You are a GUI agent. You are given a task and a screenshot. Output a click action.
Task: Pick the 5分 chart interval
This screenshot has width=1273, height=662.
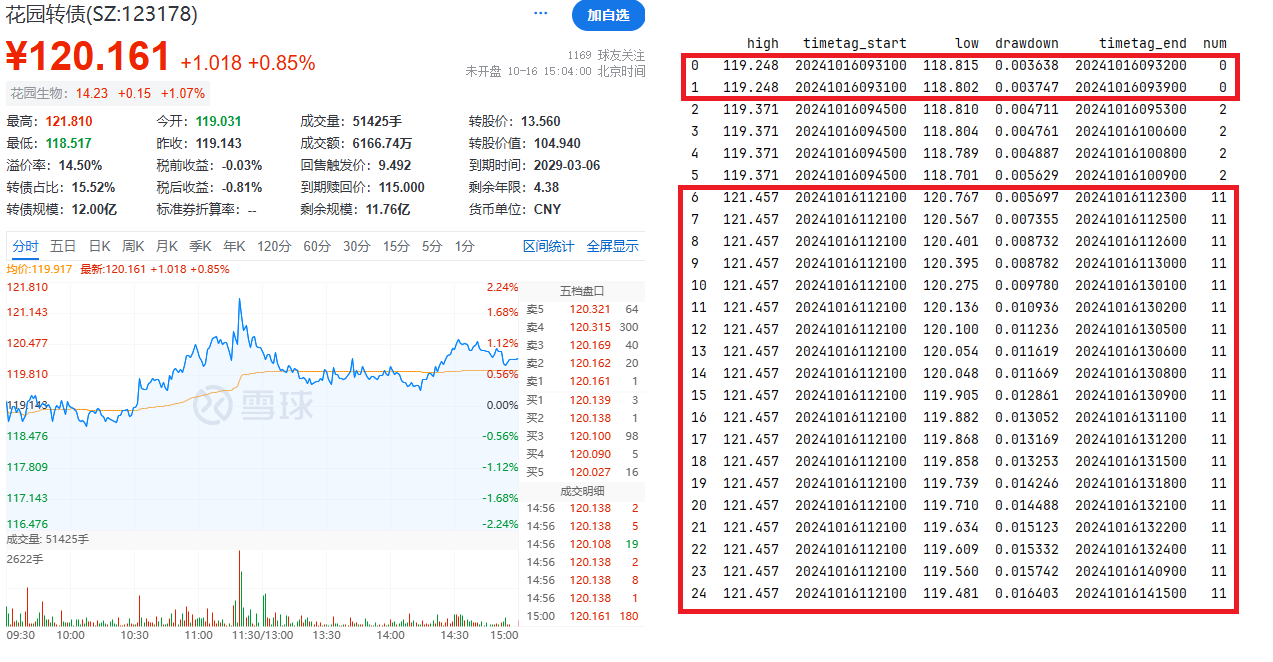pos(431,246)
